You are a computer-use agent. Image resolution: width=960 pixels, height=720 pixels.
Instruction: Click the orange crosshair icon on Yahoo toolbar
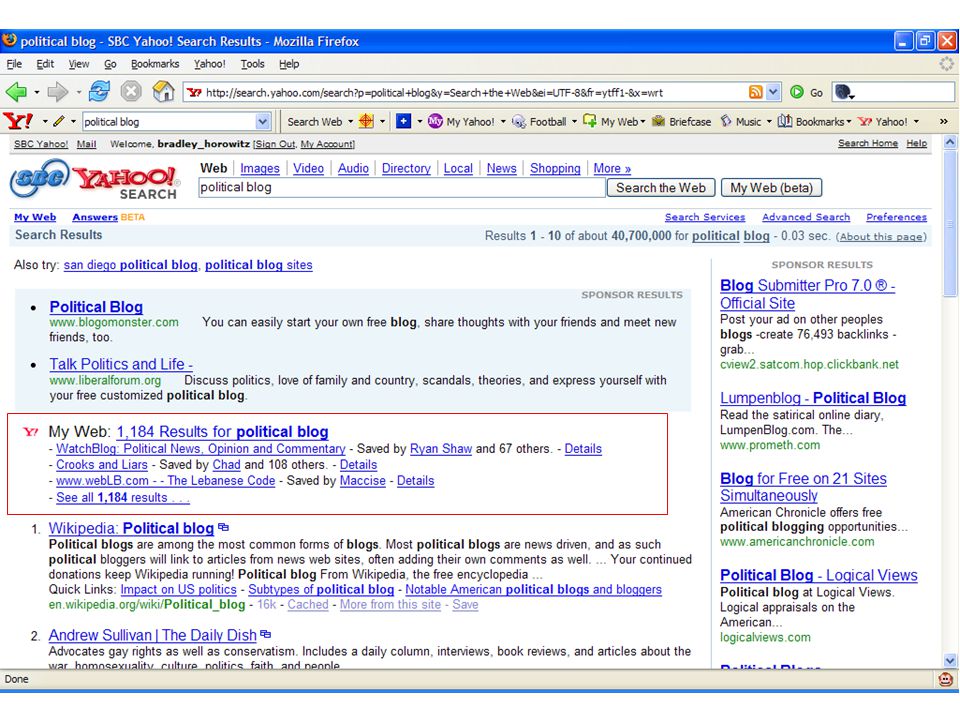(x=366, y=121)
